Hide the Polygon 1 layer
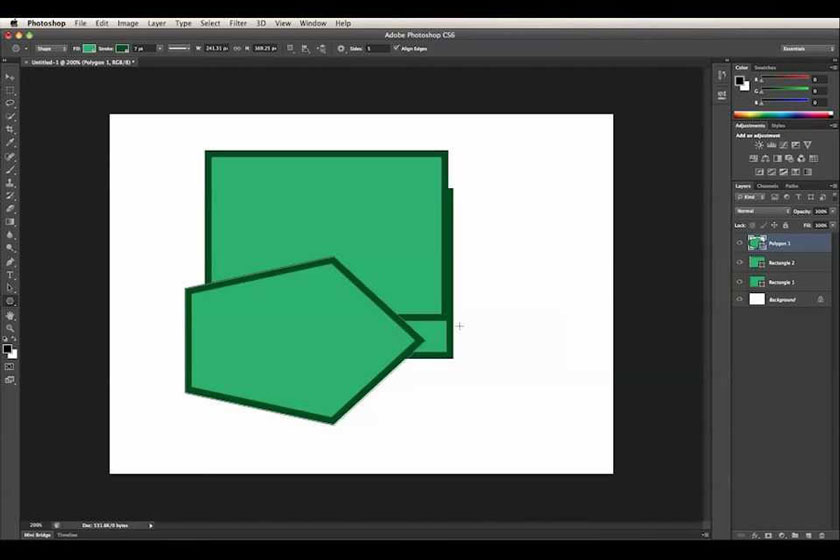This screenshot has height=560, width=840. coord(740,243)
